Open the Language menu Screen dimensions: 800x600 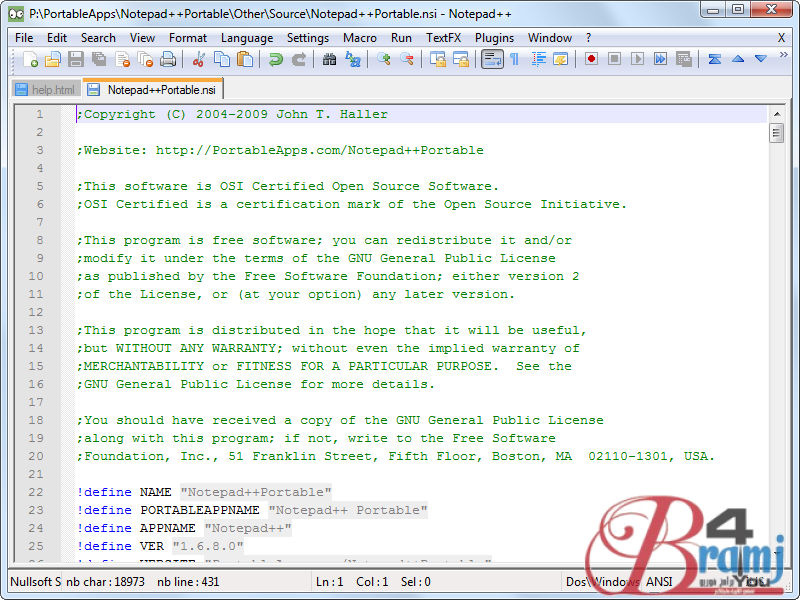pyautogui.click(x=246, y=38)
